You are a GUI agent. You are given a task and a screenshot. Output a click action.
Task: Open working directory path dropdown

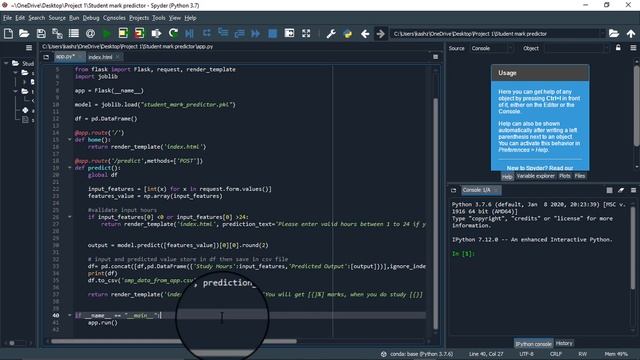tap(602, 33)
